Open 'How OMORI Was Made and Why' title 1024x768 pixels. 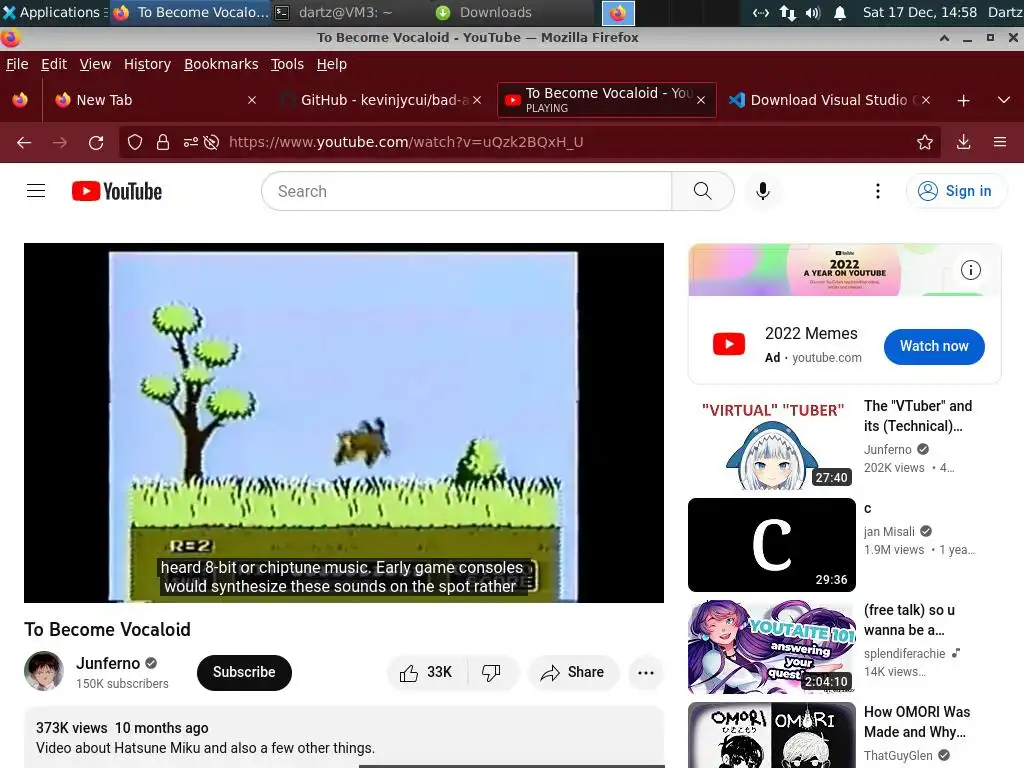(x=917, y=722)
